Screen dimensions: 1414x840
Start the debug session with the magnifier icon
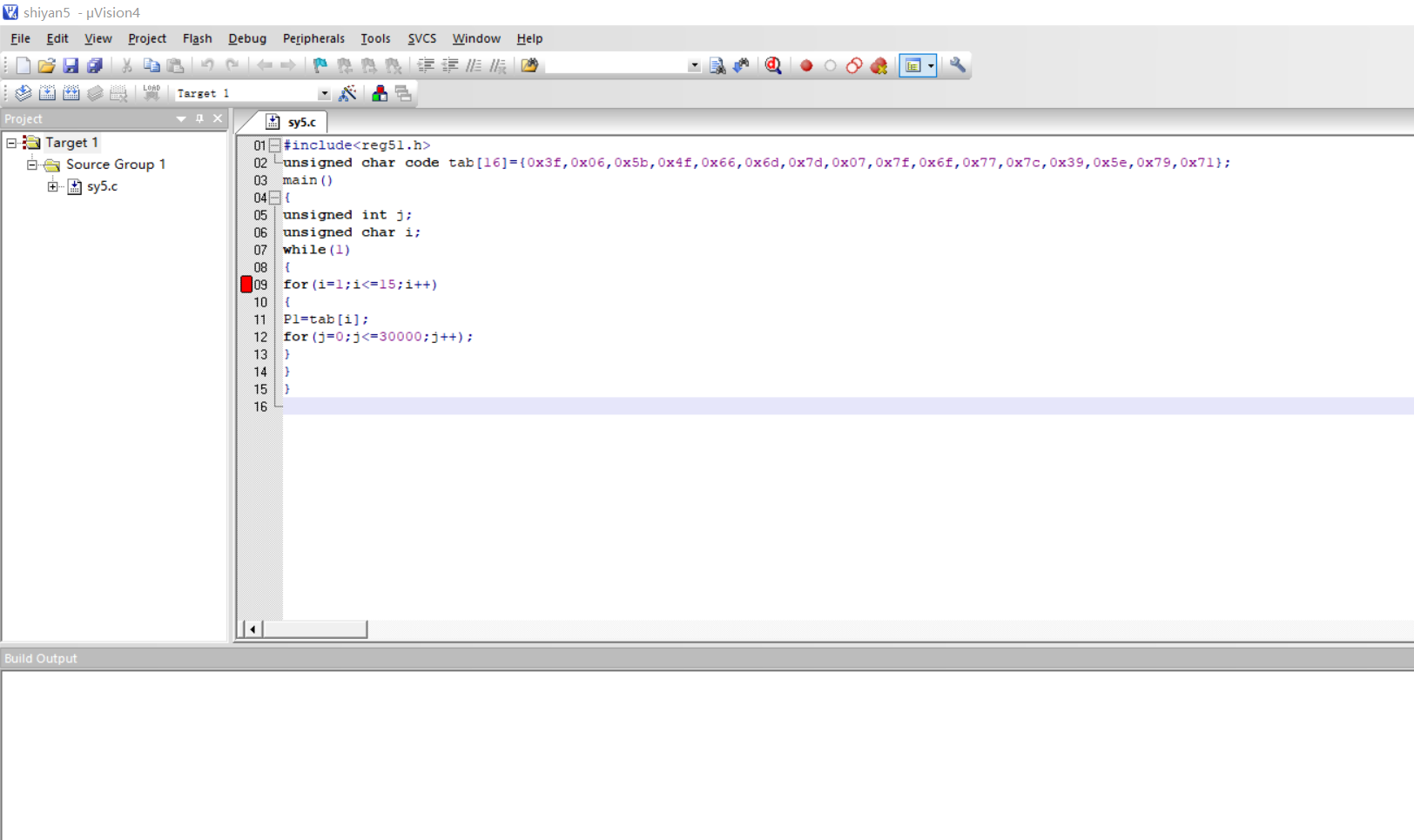pyautogui.click(x=773, y=65)
